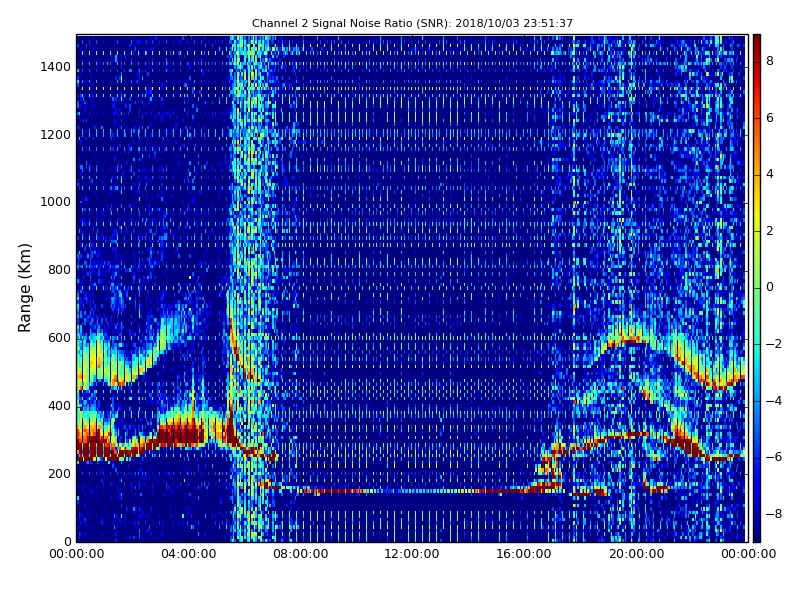Click the 00:00:00 label starting the time axis
800x600 pixels.
[77, 554]
